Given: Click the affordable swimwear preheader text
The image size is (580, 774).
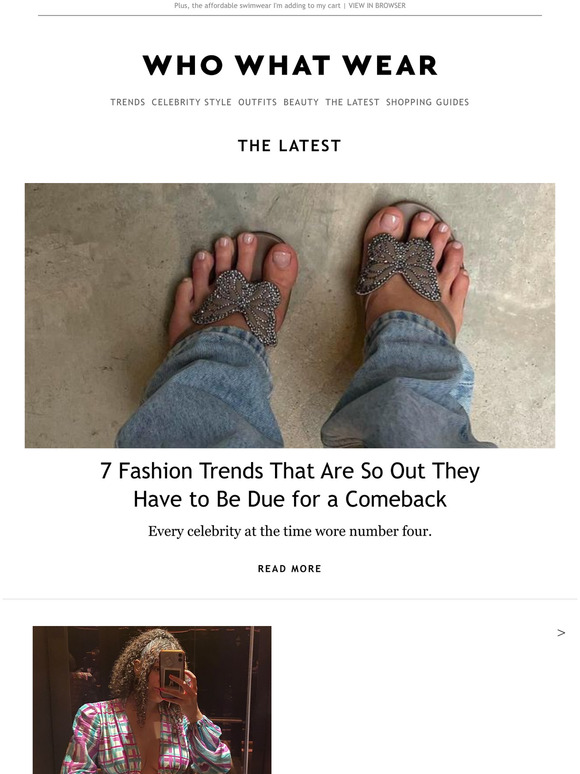Looking at the screenshot, I should (257, 5).
